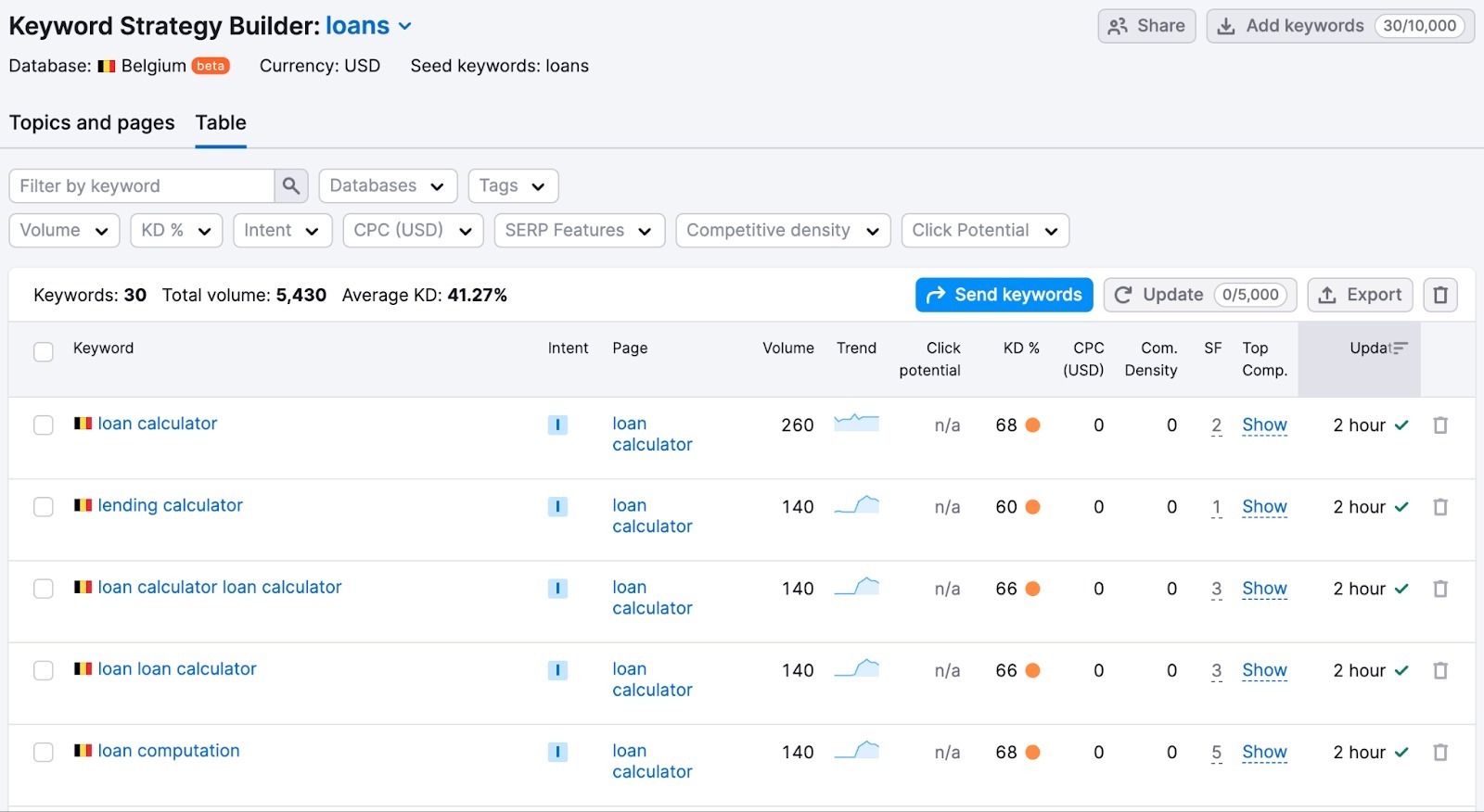Click the orange KD dot for loan calculator
The width and height of the screenshot is (1484, 812).
tap(1032, 425)
